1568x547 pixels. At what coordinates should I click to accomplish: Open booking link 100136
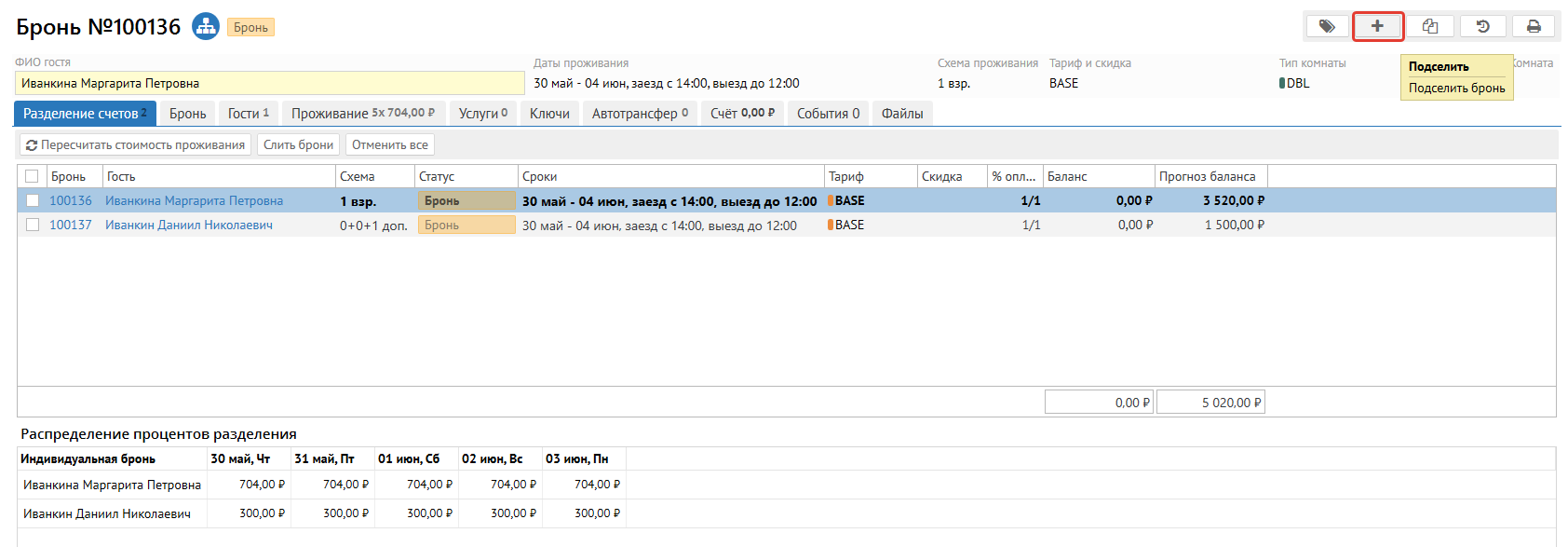click(x=71, y=200)
